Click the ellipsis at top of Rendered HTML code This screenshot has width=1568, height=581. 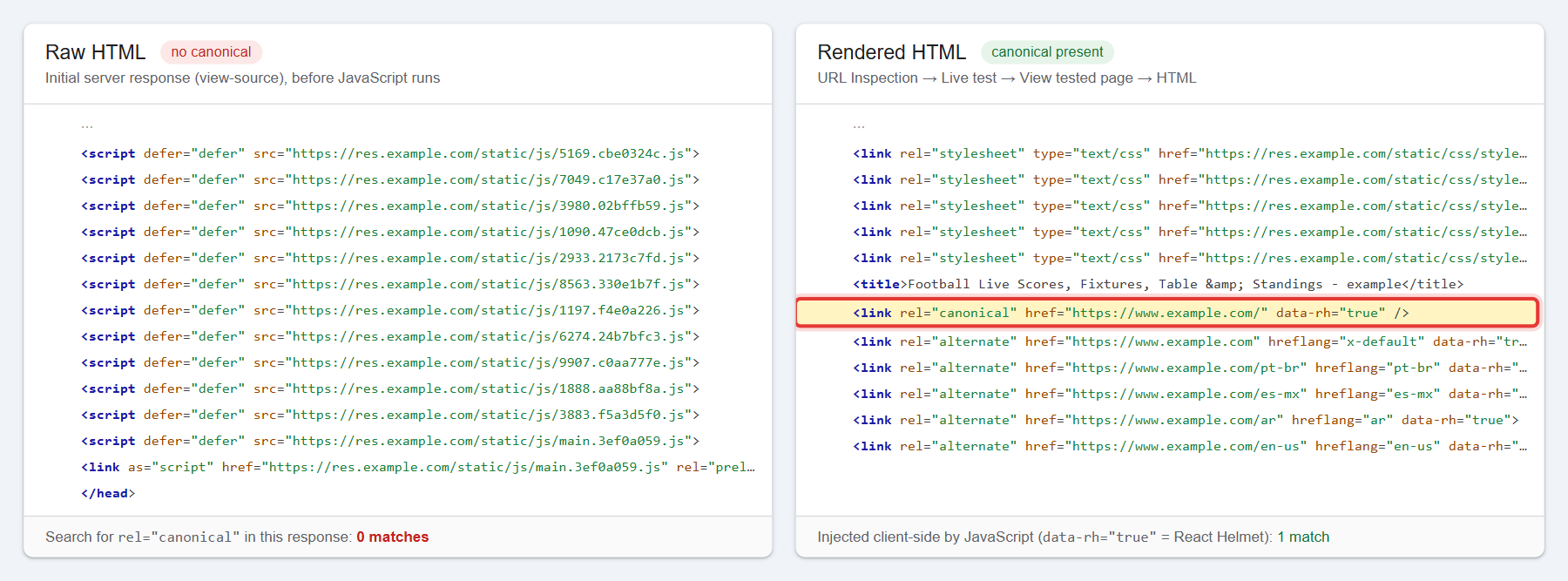pyautogui.click(x=859, y=127)
